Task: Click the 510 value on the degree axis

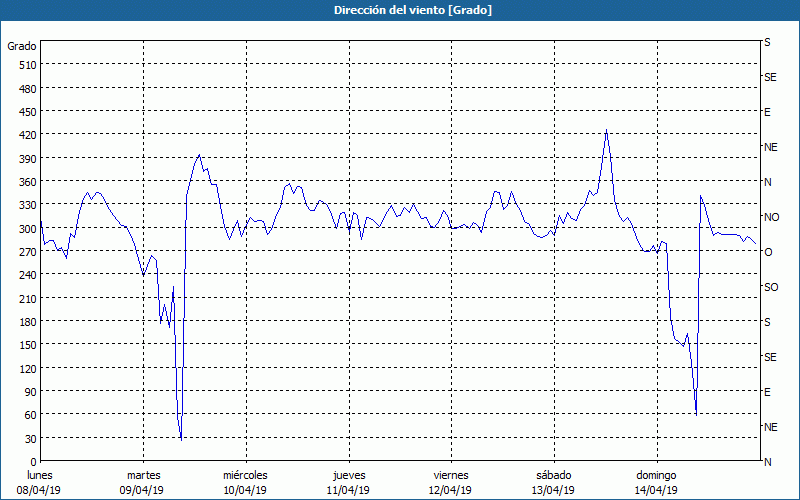Action: coord(28,65)
